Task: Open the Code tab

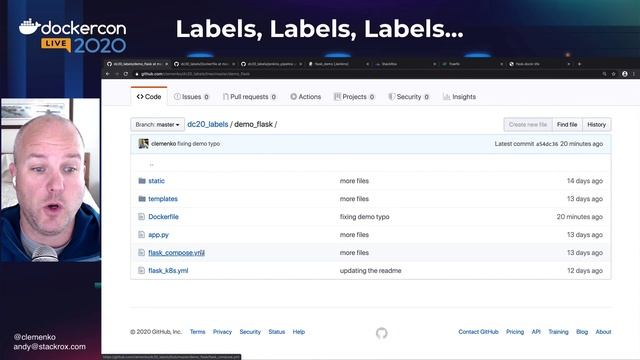Action: 149,97
